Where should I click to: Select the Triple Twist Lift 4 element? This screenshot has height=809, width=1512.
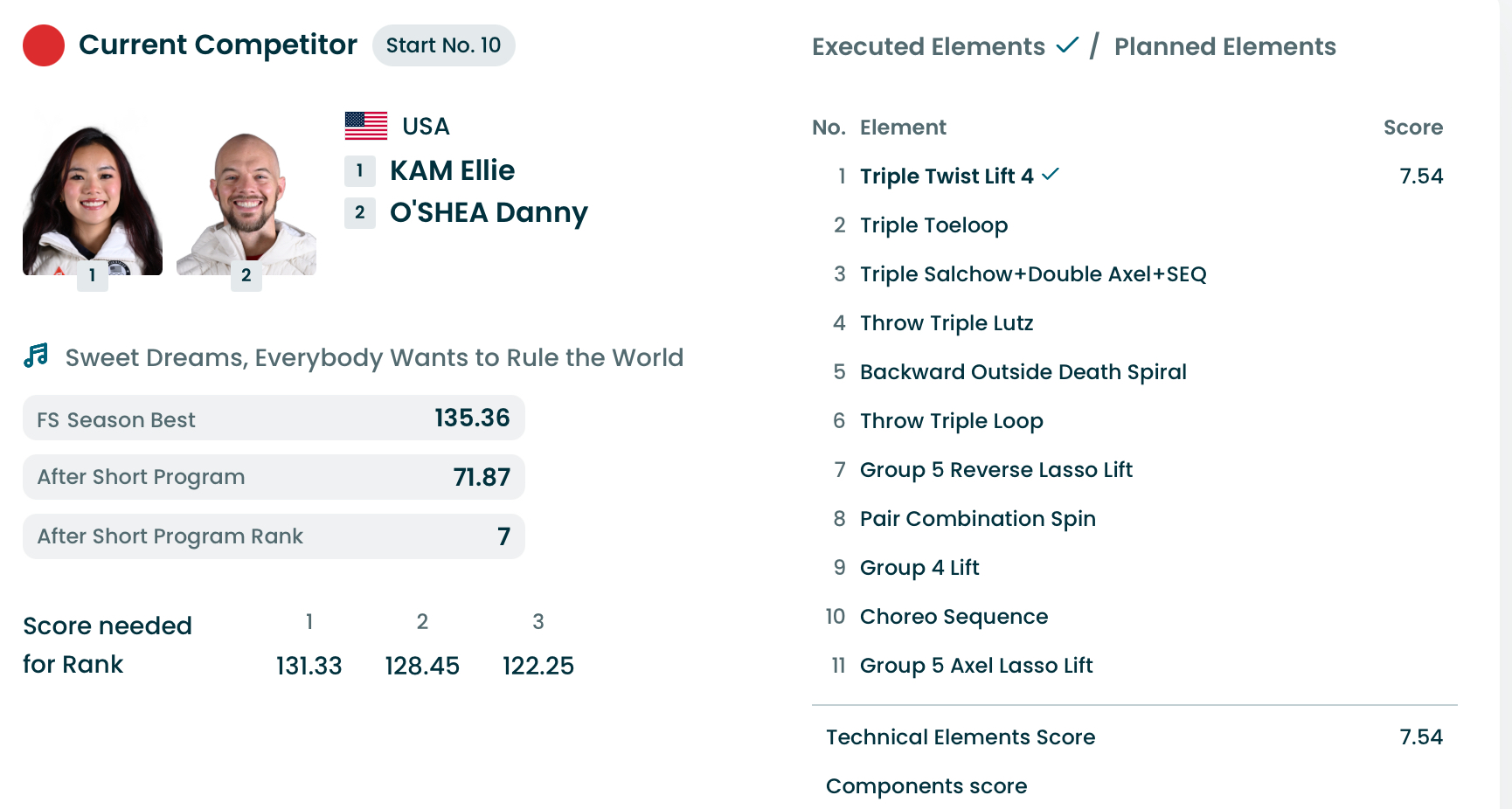(947, 176)
